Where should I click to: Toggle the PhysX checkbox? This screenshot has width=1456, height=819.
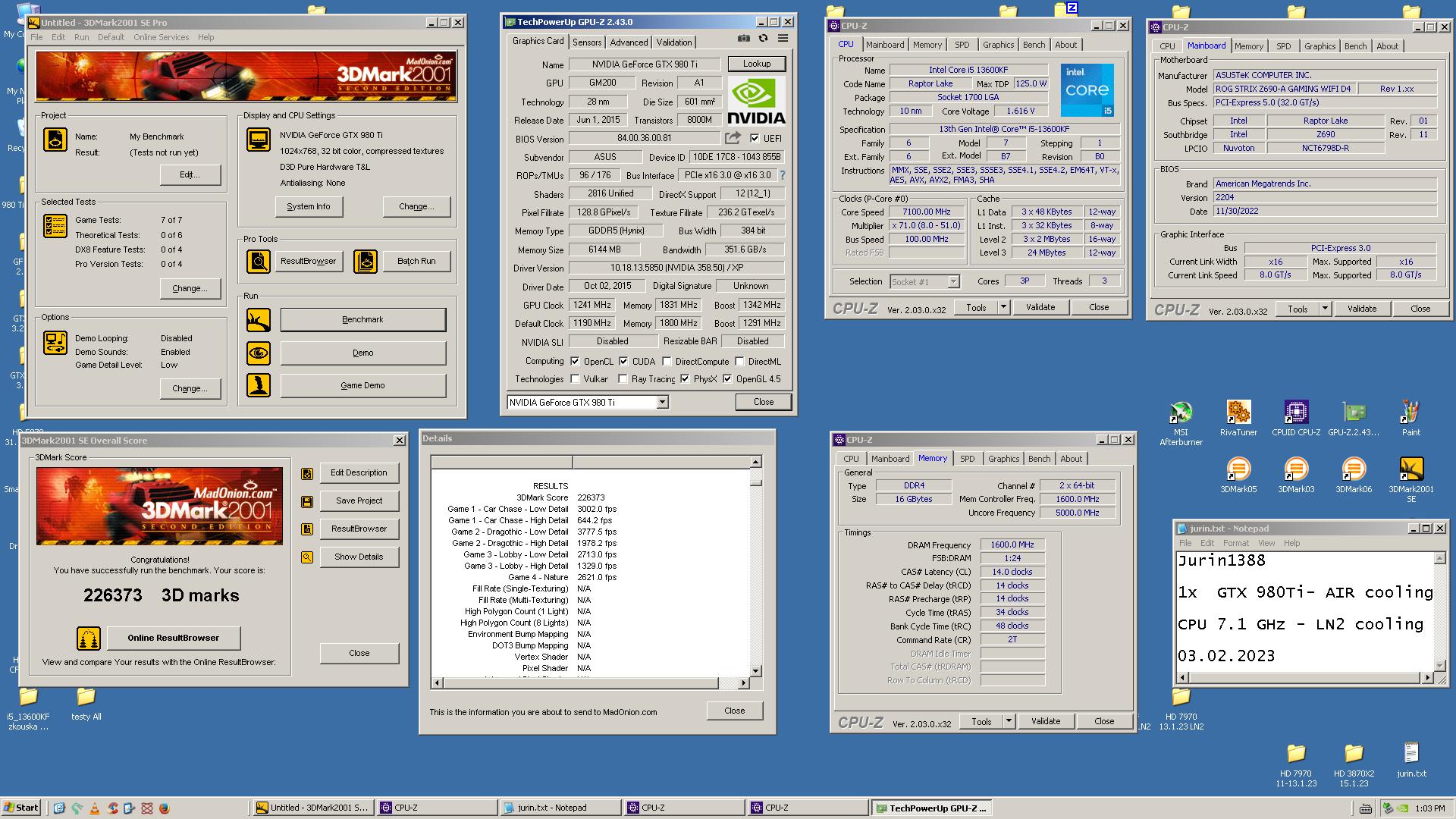tap(685, 379)
